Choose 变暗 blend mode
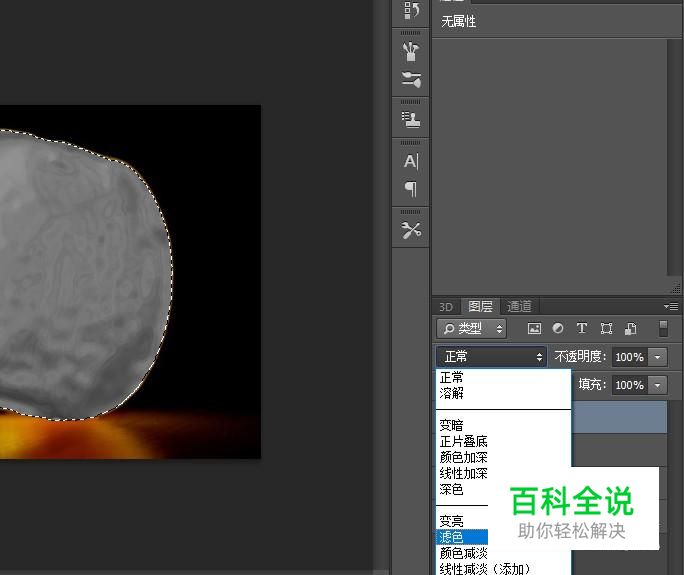The width and height of the screenshot is (684, 575). coord(503,425)
